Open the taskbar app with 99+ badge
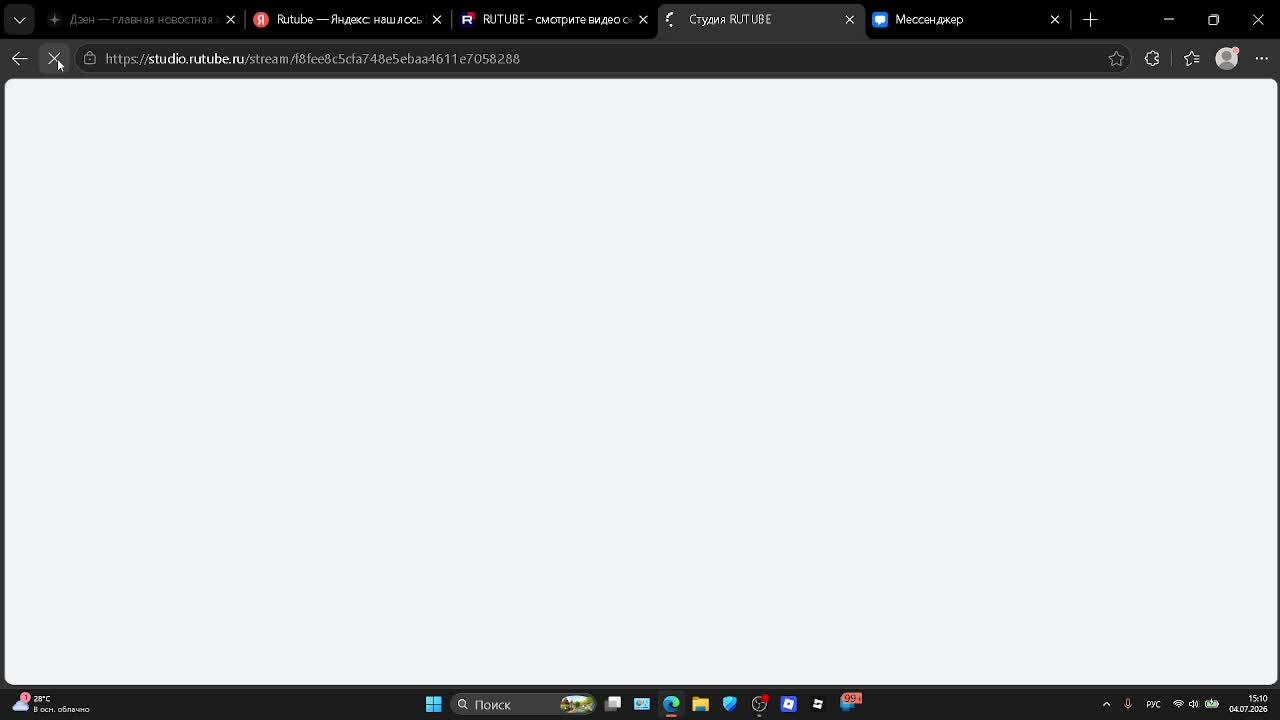1280x720 pixels. point(849,702)
